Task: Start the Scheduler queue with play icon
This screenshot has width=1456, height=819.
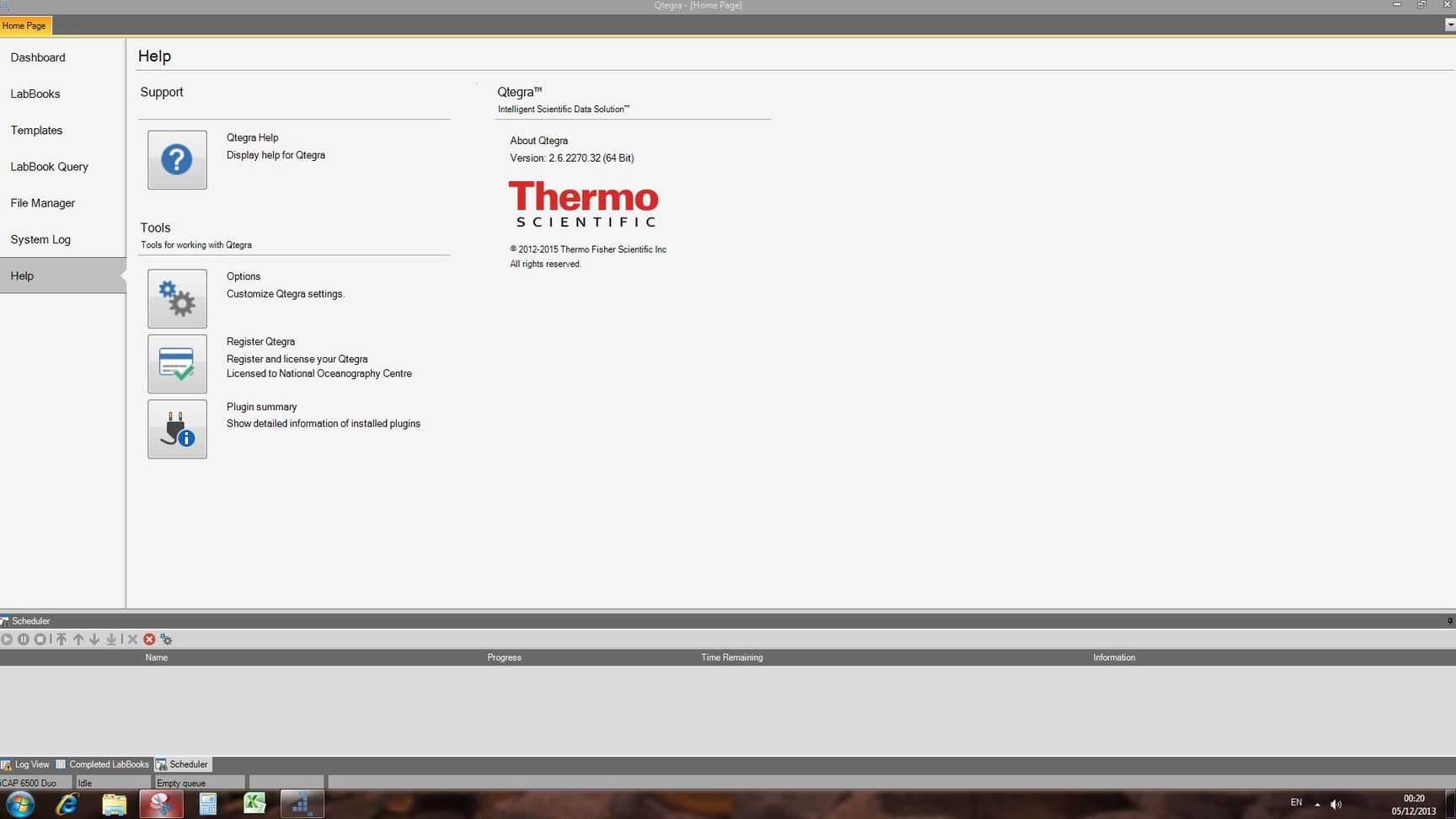Action: 7,640
